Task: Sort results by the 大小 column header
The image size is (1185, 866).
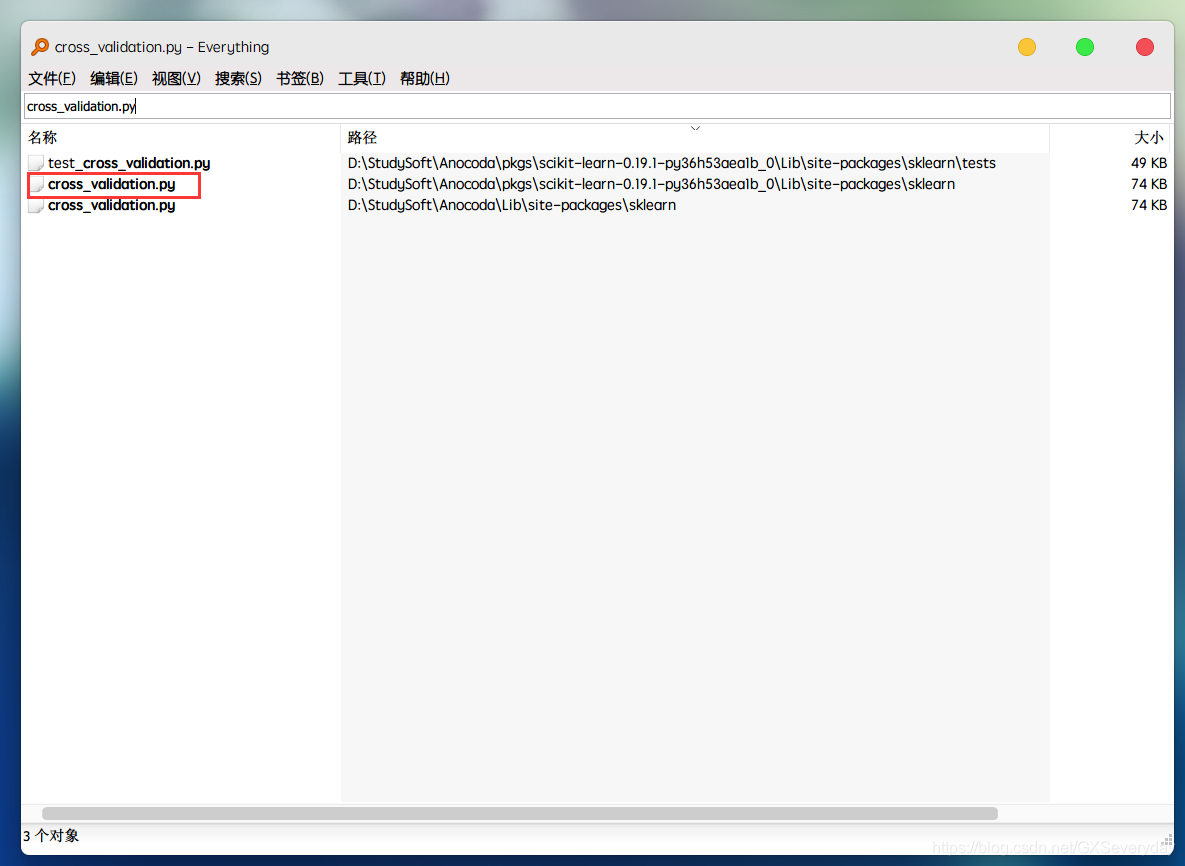Action: click(1109, 138)
